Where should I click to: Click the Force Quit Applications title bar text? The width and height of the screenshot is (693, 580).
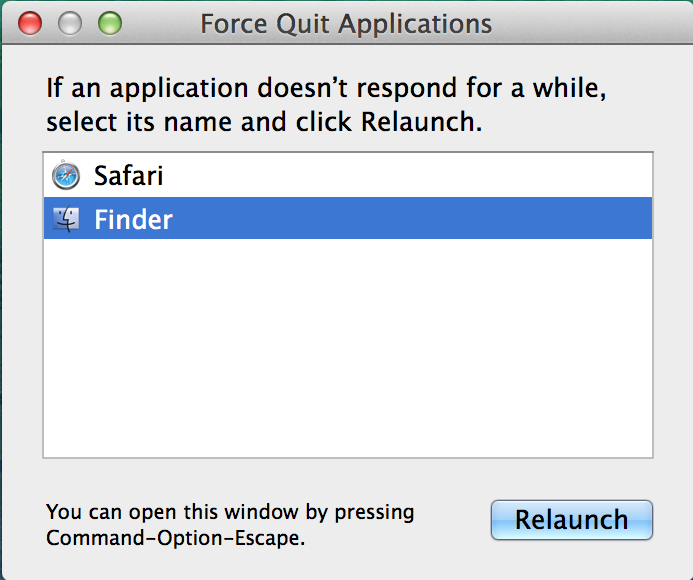click(x=346, y=24)
